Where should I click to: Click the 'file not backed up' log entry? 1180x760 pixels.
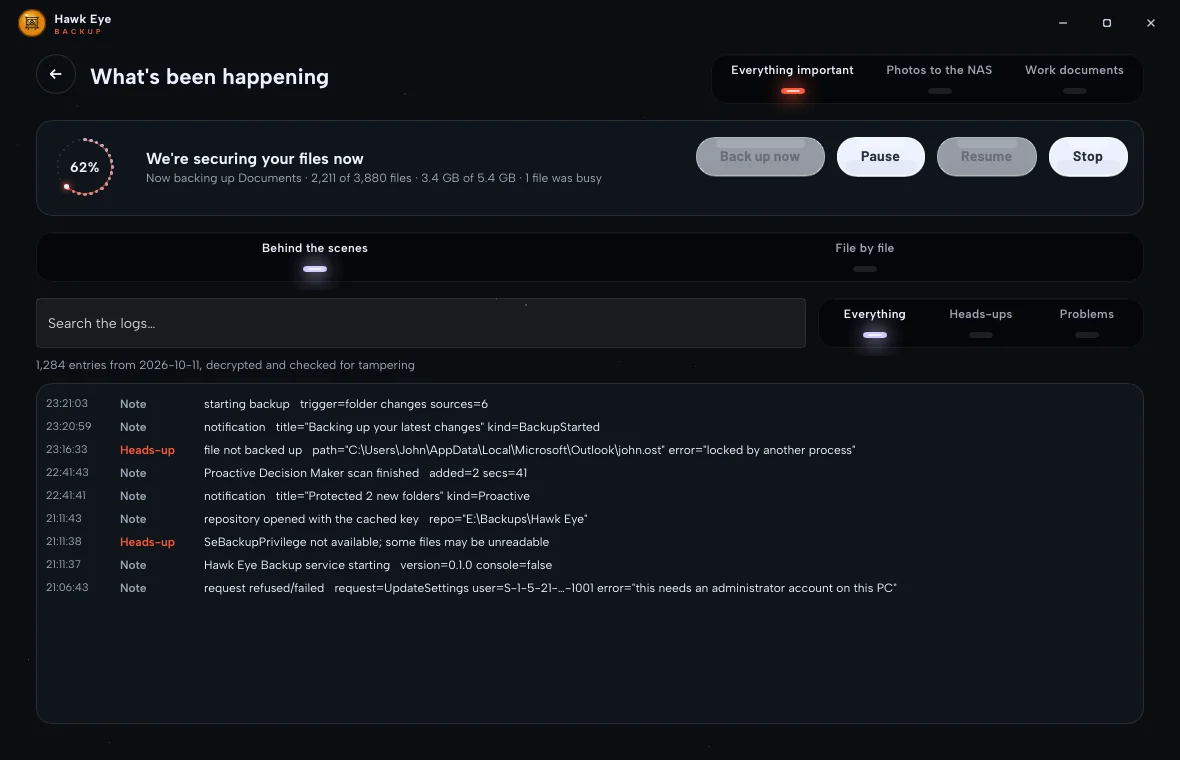[x=589, y=450]
